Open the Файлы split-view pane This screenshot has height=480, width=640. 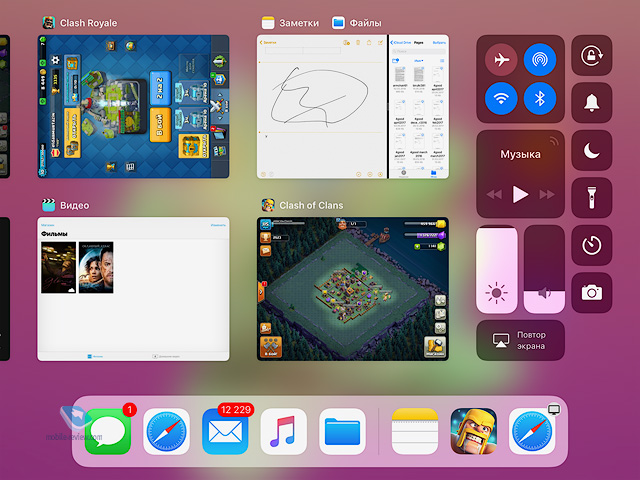tap(419, 107)
